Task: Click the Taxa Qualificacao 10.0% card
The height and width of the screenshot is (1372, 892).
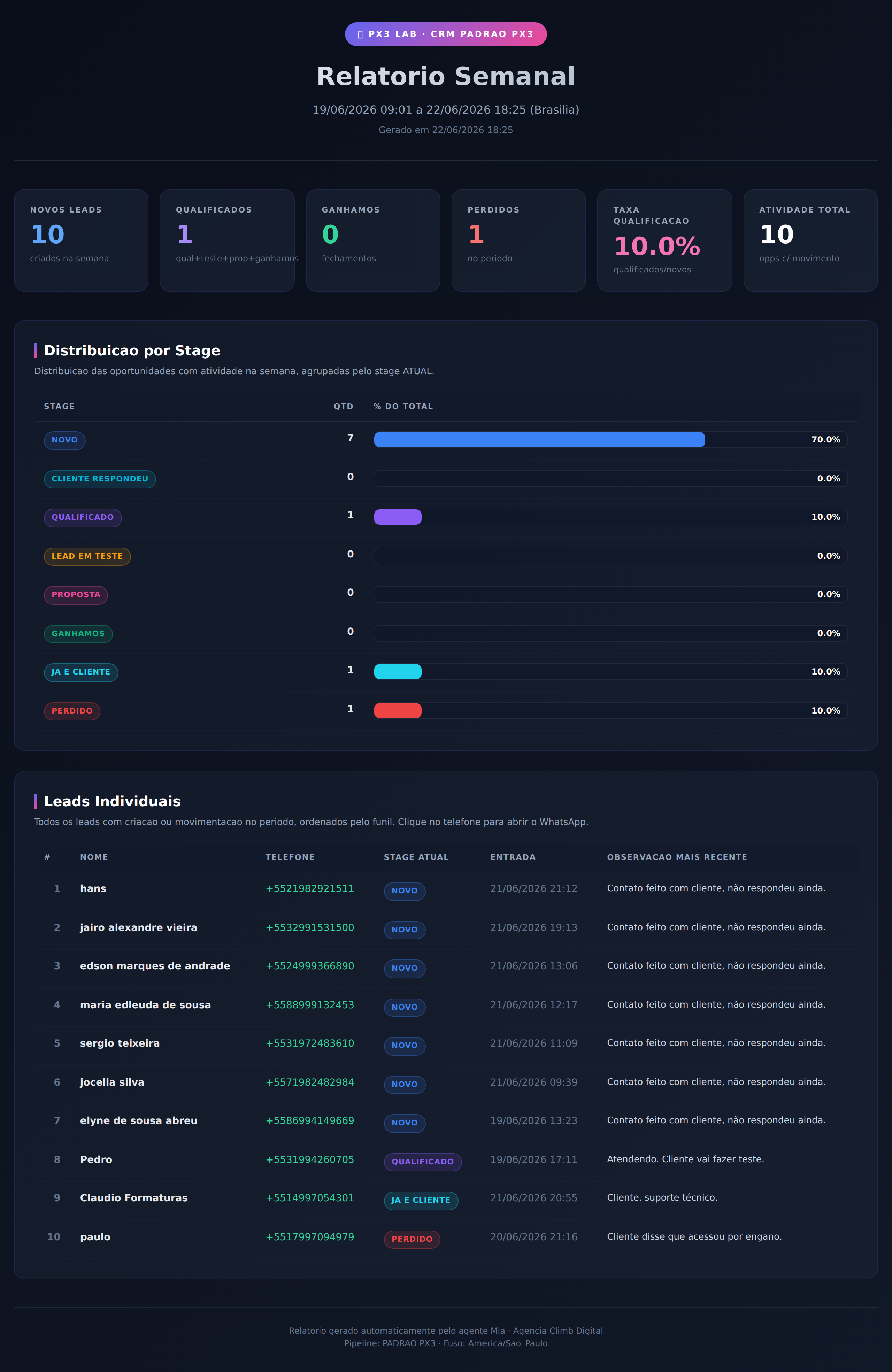Action: click(664, 240)
